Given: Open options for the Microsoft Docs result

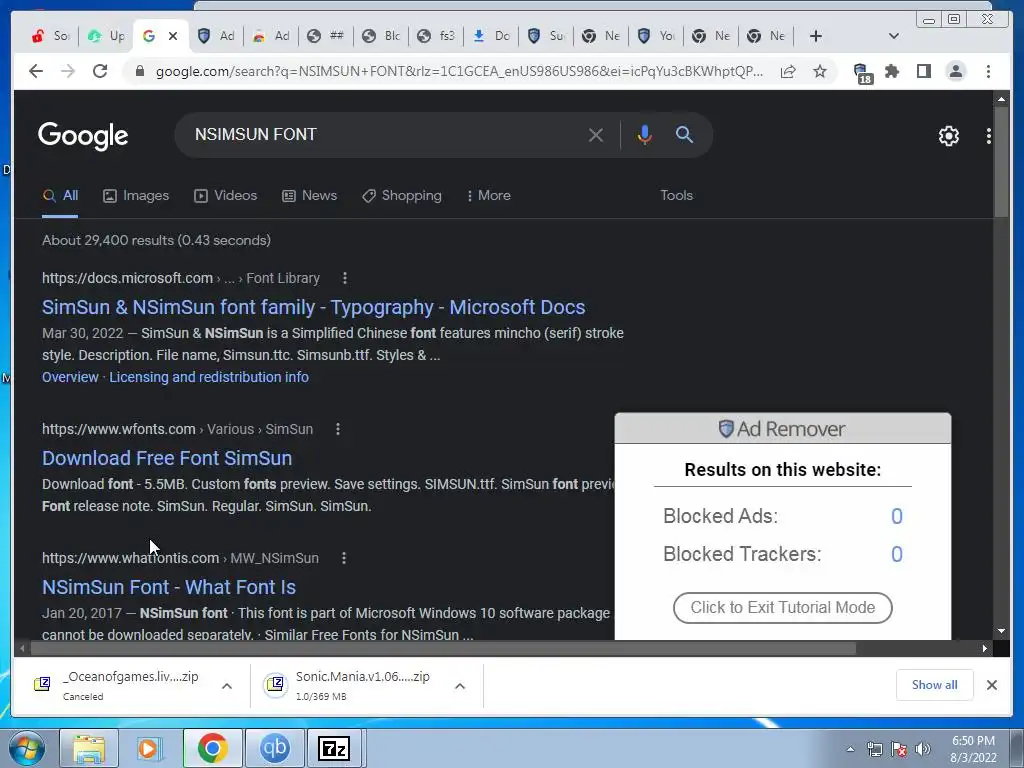Looking at the screenshot, I should (345, 278).
